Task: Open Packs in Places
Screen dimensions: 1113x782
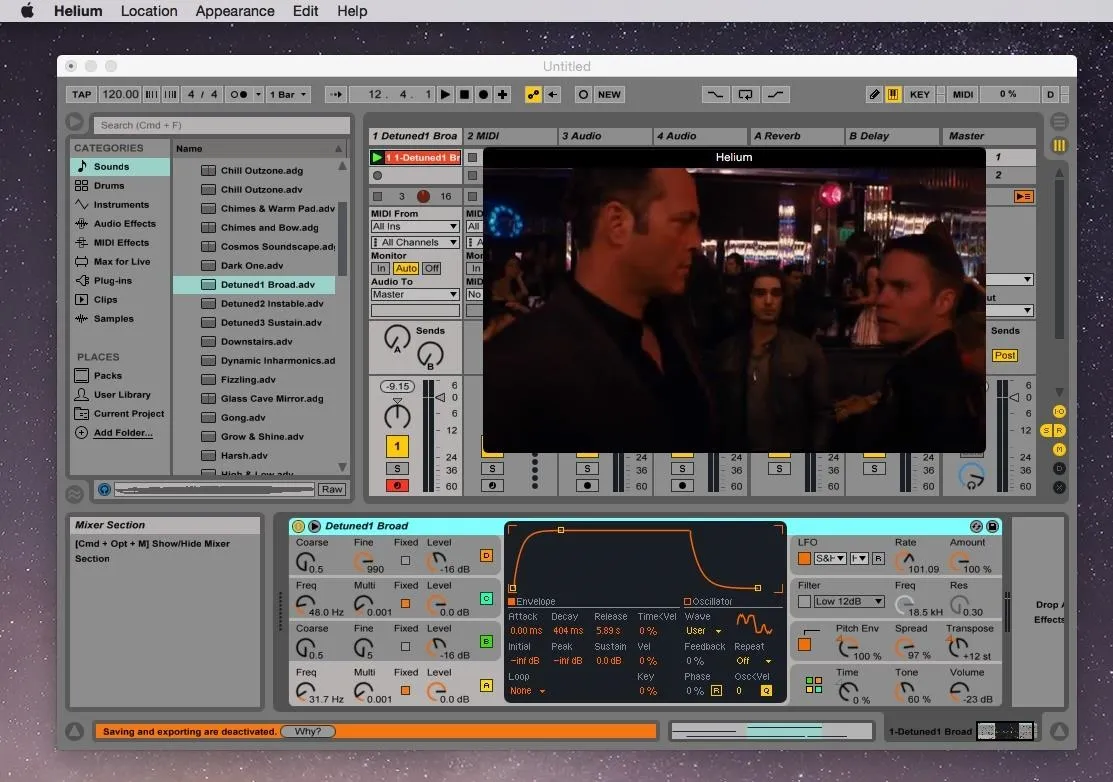Action: (120, 375)
